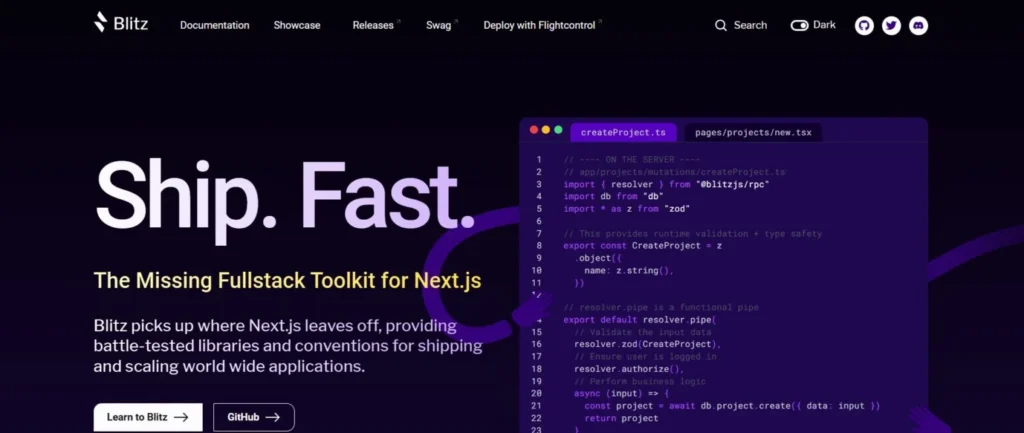1024x433 pixels.
Task: Click the yellow dot in code window
Action: [546, 130]
